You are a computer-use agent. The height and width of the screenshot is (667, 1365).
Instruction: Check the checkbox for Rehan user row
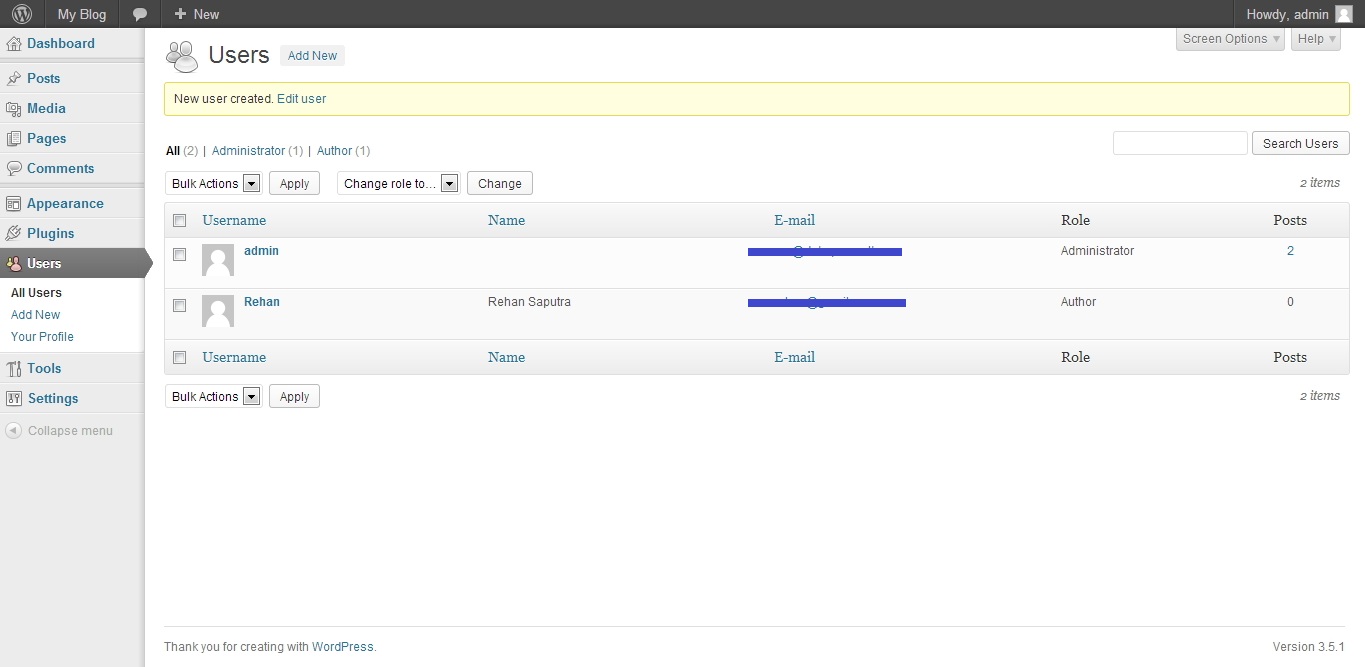180,305
